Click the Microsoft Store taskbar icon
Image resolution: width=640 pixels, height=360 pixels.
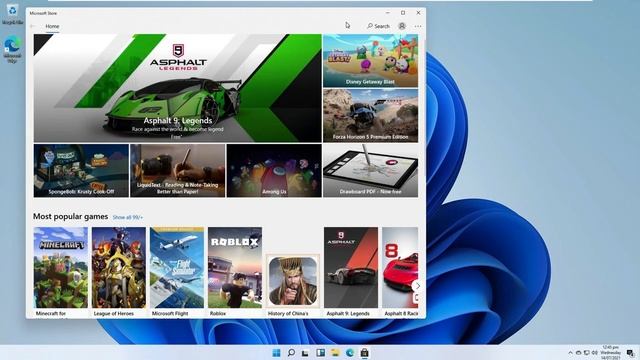(x=364, y=353)
